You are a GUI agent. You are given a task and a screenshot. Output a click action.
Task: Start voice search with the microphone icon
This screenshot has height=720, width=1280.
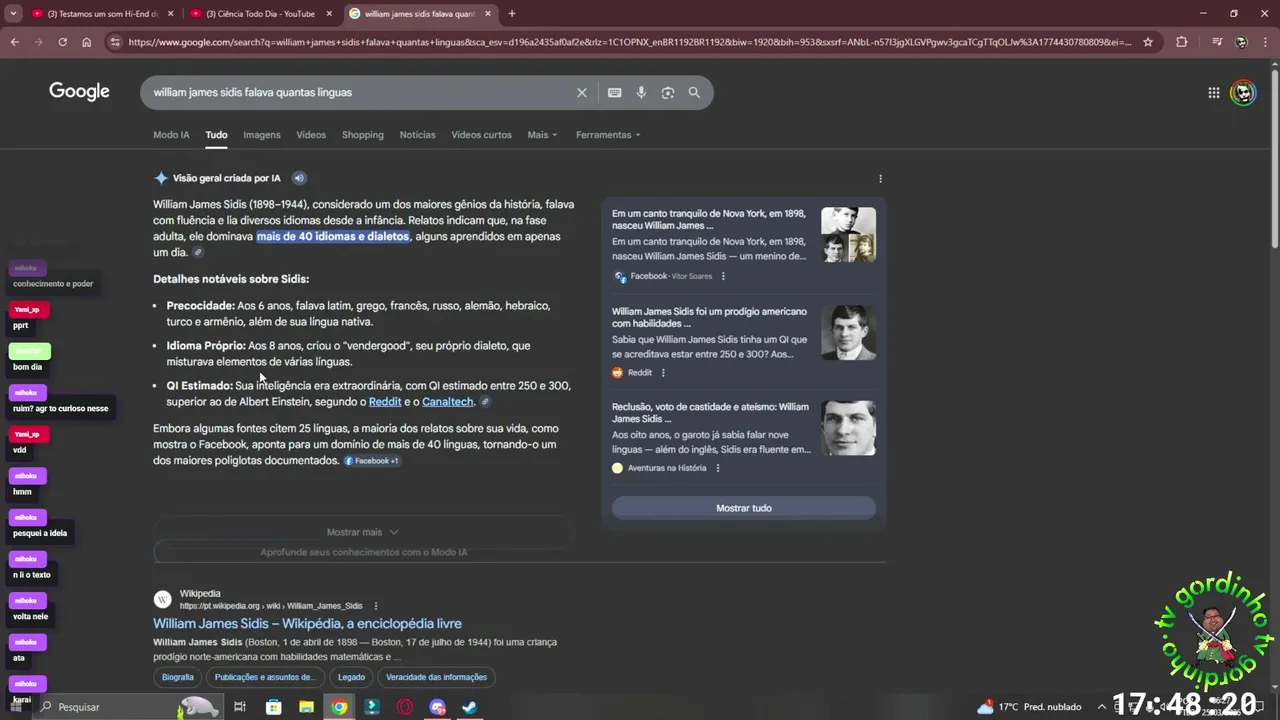(x=641, y=92)
